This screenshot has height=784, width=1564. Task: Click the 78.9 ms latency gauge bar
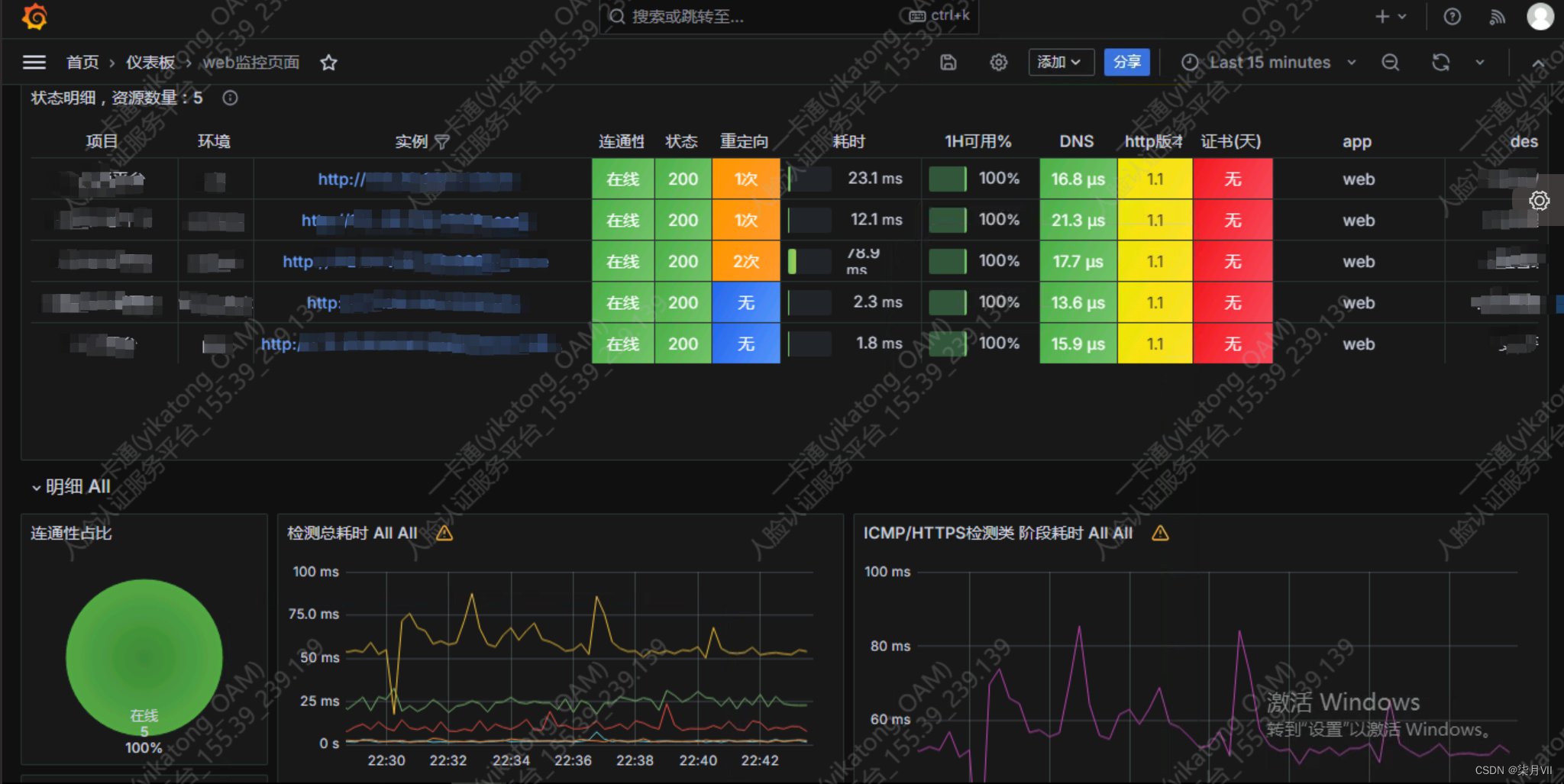809,261
